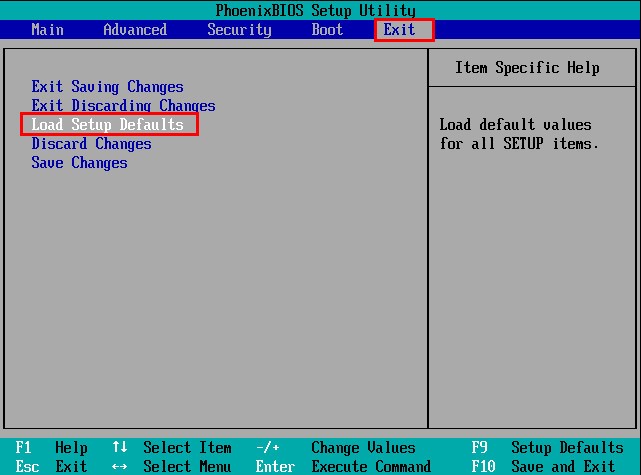Go to the Security tab
The height and width of the screenshot is (475, 641).
239,29
